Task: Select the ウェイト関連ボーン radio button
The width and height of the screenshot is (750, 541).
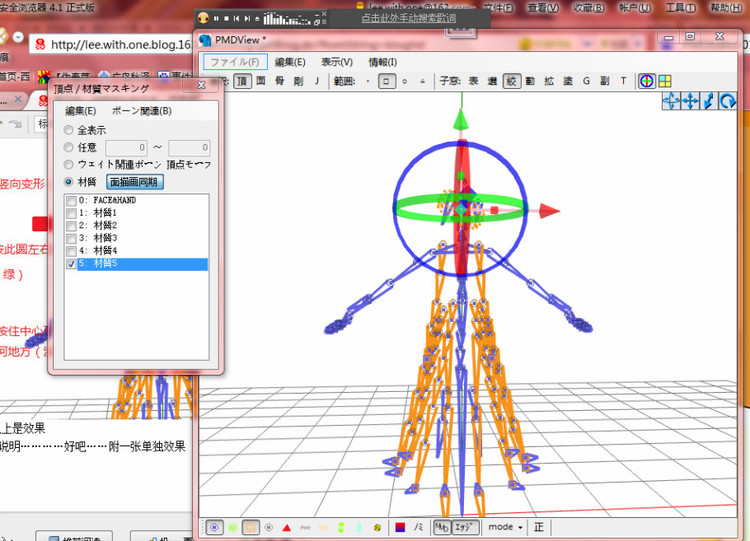Action: click(x=68, y=165)
